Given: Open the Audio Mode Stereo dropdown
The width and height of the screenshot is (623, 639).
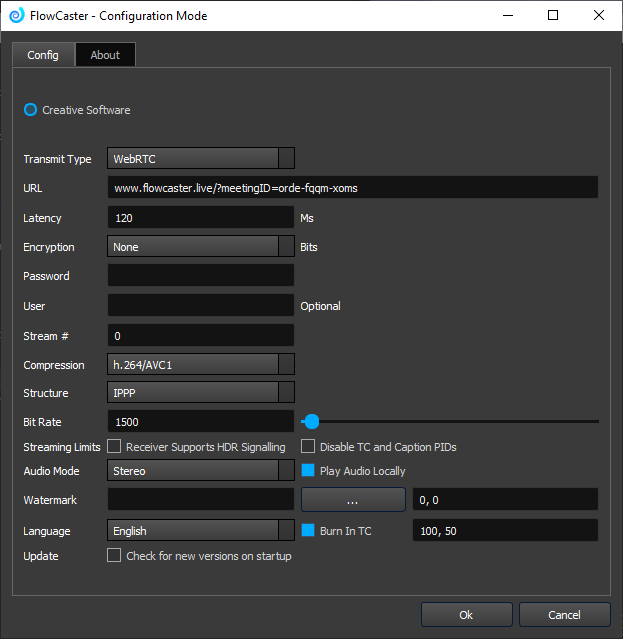Looking at the screenshot, I should (200, 471).
